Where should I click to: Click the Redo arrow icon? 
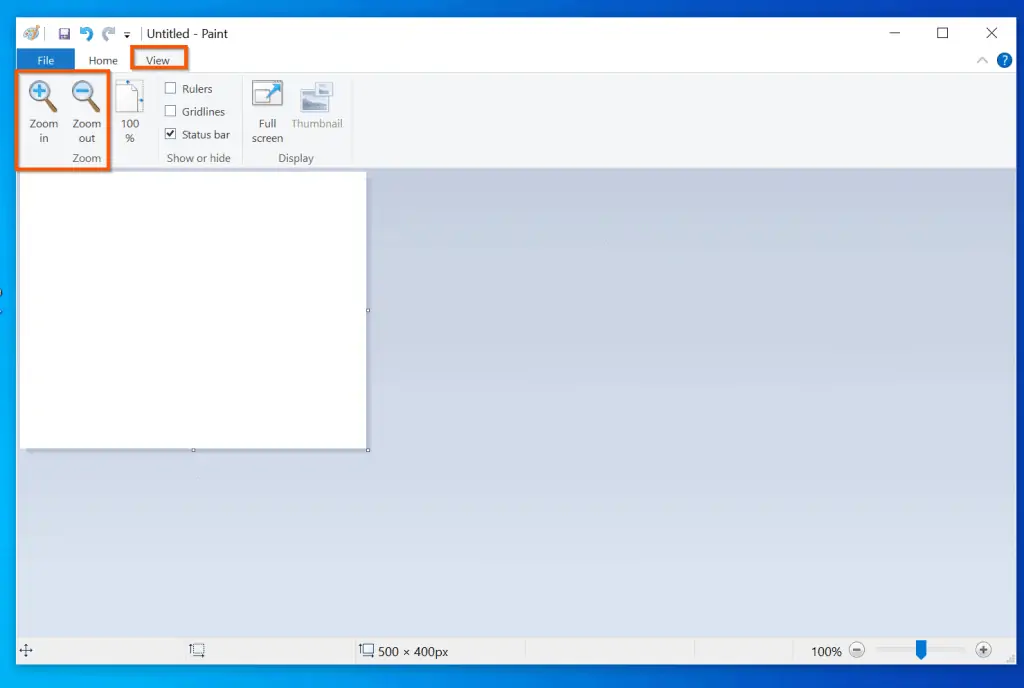108,34
